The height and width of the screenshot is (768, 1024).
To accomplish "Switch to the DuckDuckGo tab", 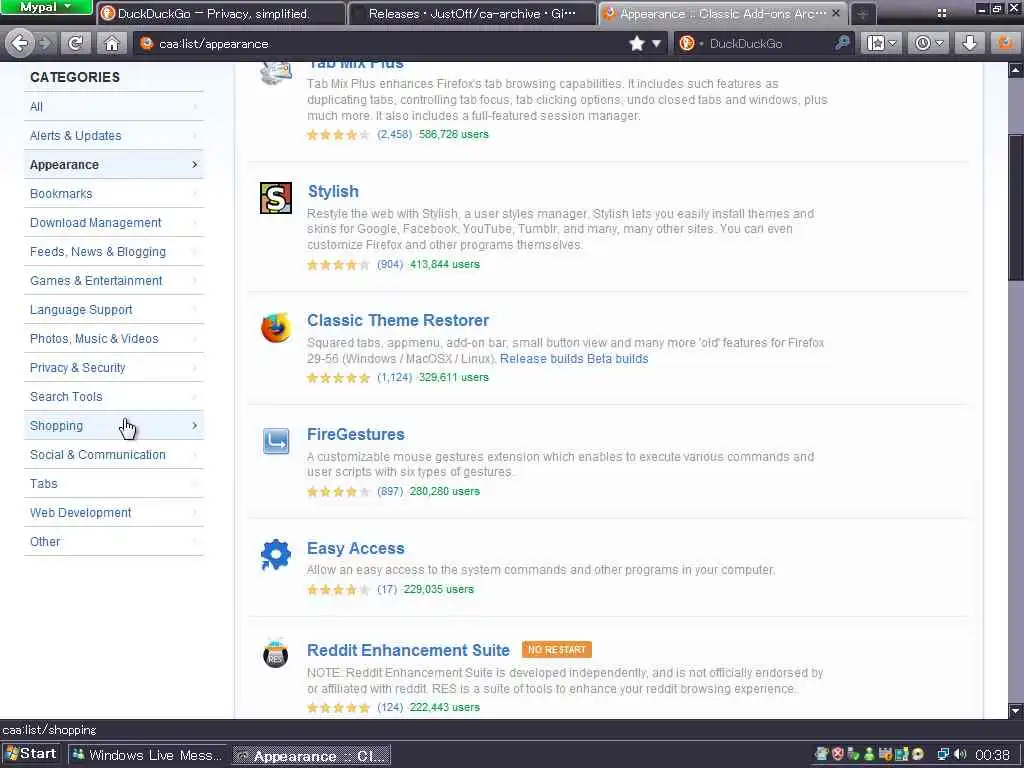I will point(220,14).
